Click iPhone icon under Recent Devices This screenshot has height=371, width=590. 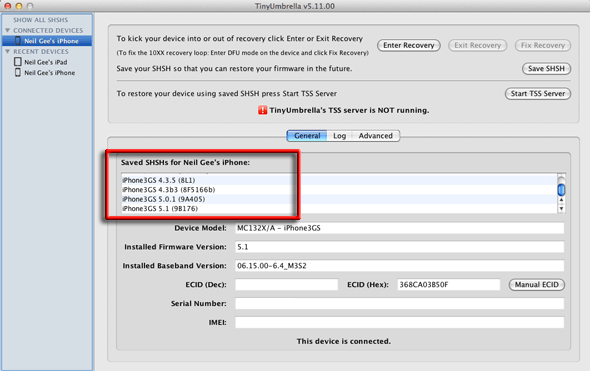coord(18,72)
